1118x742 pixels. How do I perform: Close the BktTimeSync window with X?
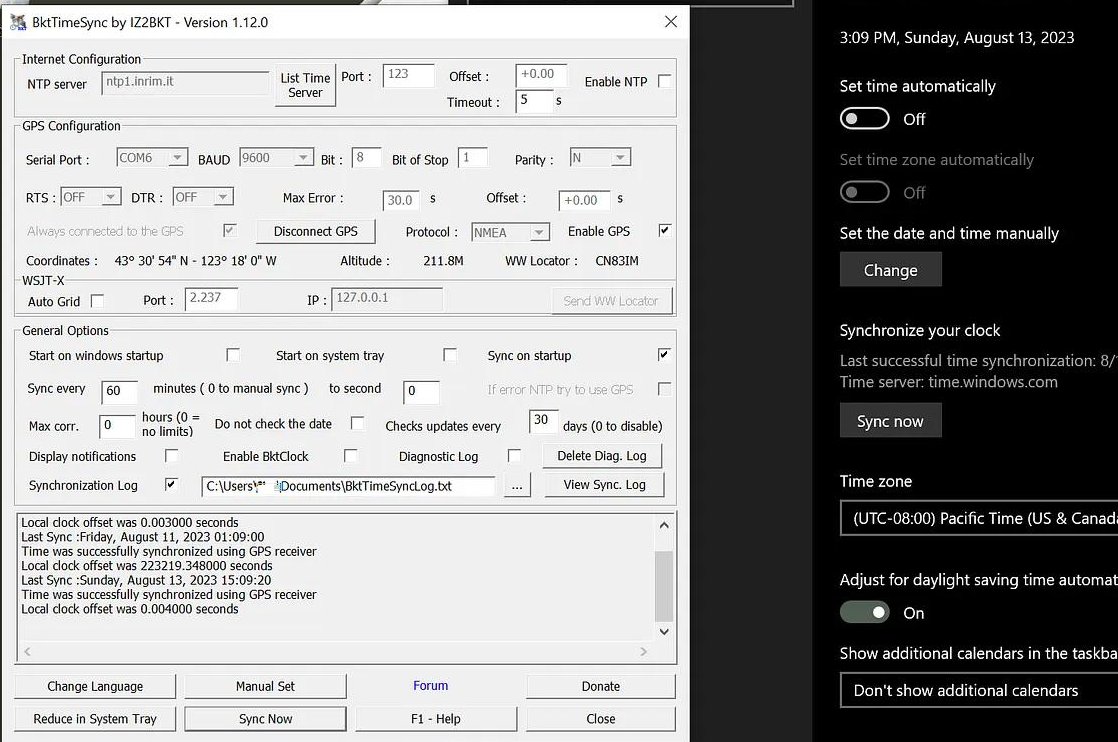[671, 22]
